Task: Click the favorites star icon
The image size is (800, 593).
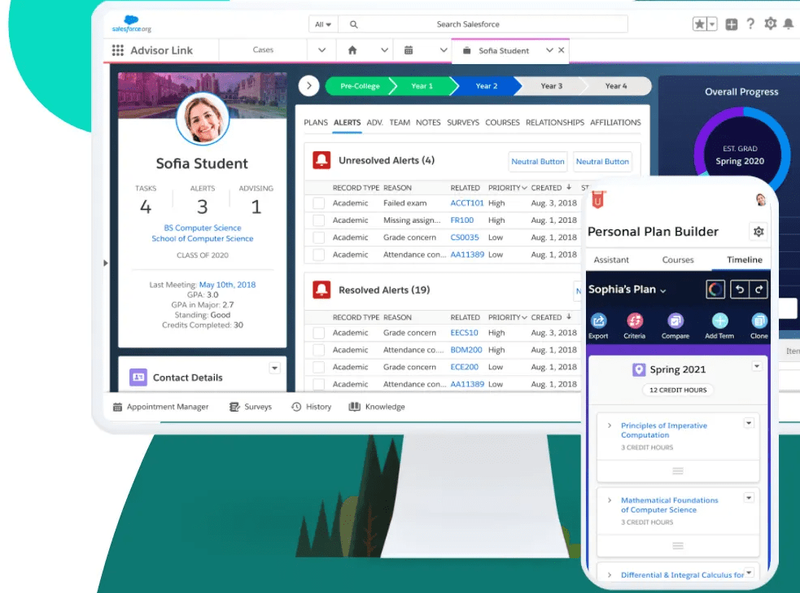Action: click(x=699, y=24)
